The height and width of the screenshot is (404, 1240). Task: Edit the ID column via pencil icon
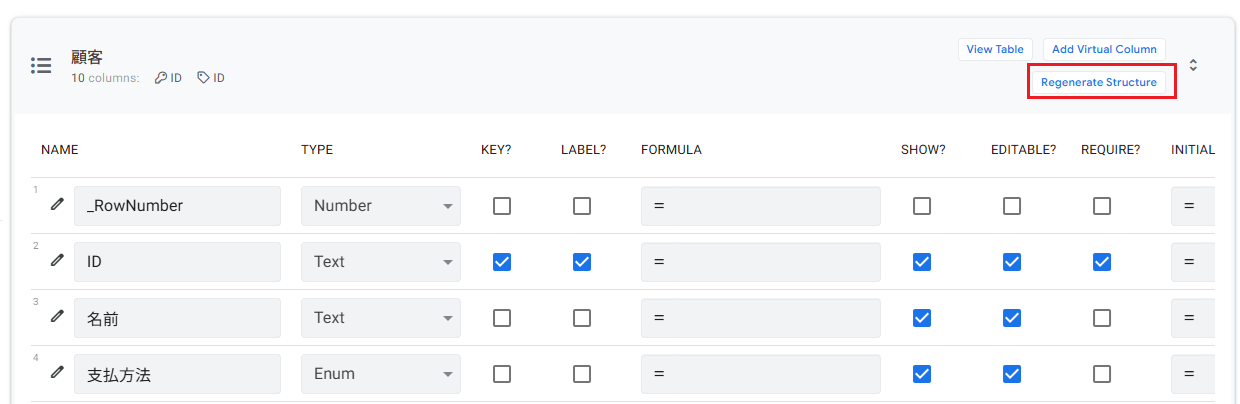pos(58,260)
